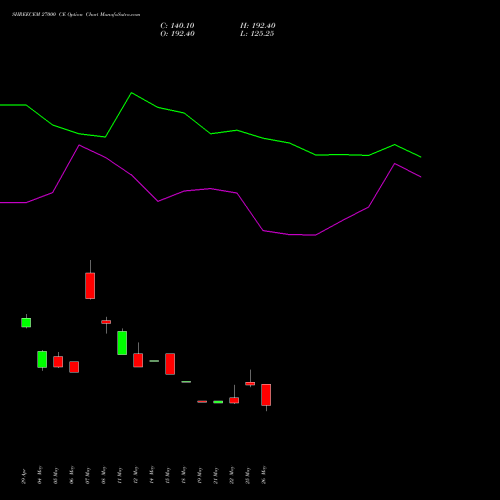
Task: Select the 05 May date label
Action: click(56, 475)
